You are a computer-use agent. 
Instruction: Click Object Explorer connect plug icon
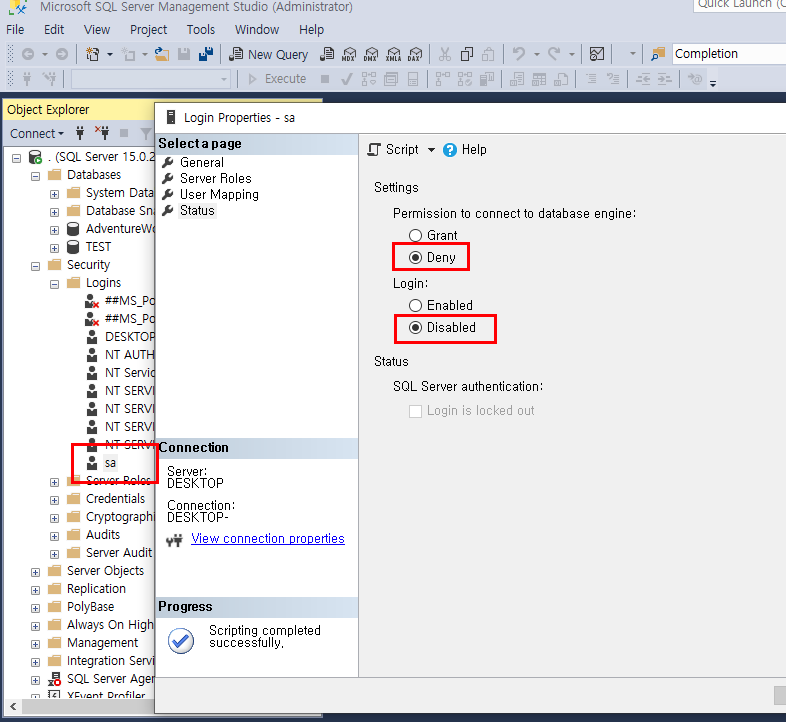coord(80,133)
